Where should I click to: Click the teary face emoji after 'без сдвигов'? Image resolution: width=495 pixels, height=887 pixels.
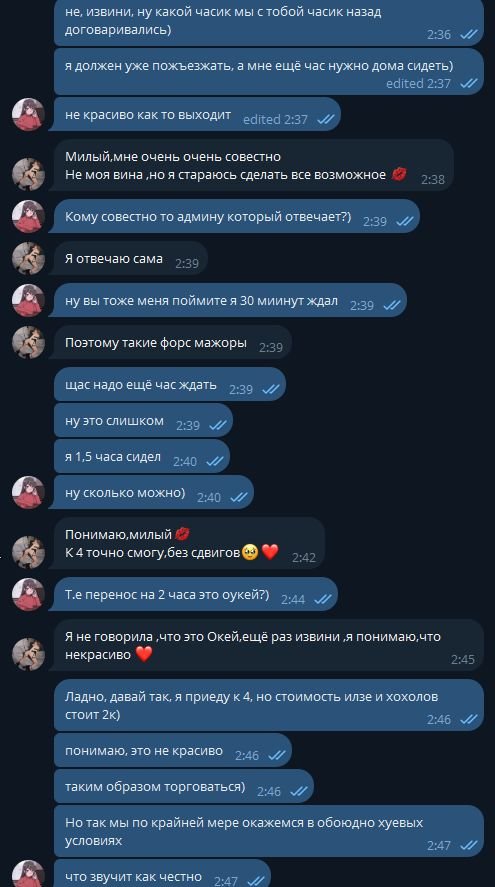point(250,552)
